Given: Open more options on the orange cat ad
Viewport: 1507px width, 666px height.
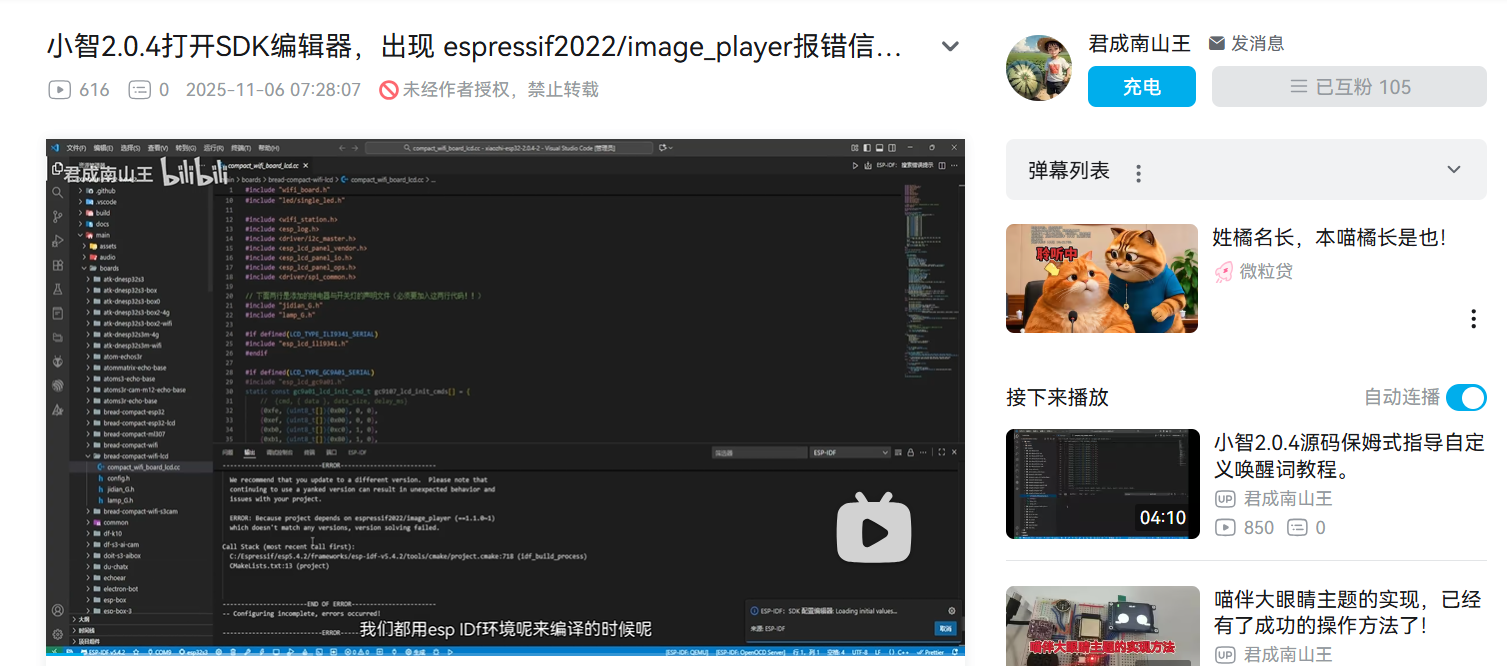Looking at the screenshot, I should [x=1473, y=319].
